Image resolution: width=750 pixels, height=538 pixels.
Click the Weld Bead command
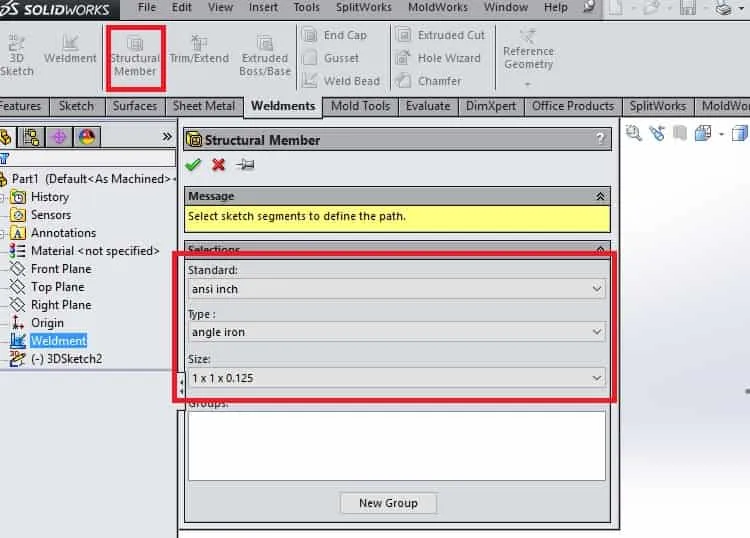[342, 81]
